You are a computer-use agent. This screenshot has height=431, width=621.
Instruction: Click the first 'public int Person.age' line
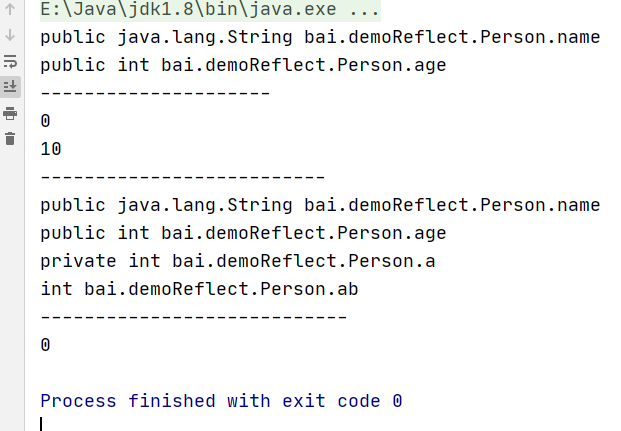(x=243, y=65)
